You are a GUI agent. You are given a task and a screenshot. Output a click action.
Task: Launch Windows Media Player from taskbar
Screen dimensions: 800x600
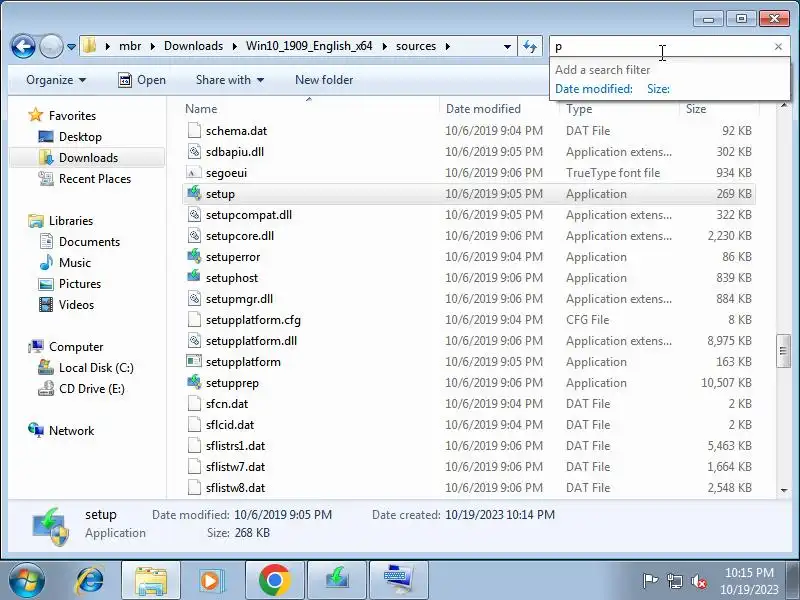point(211,580)
